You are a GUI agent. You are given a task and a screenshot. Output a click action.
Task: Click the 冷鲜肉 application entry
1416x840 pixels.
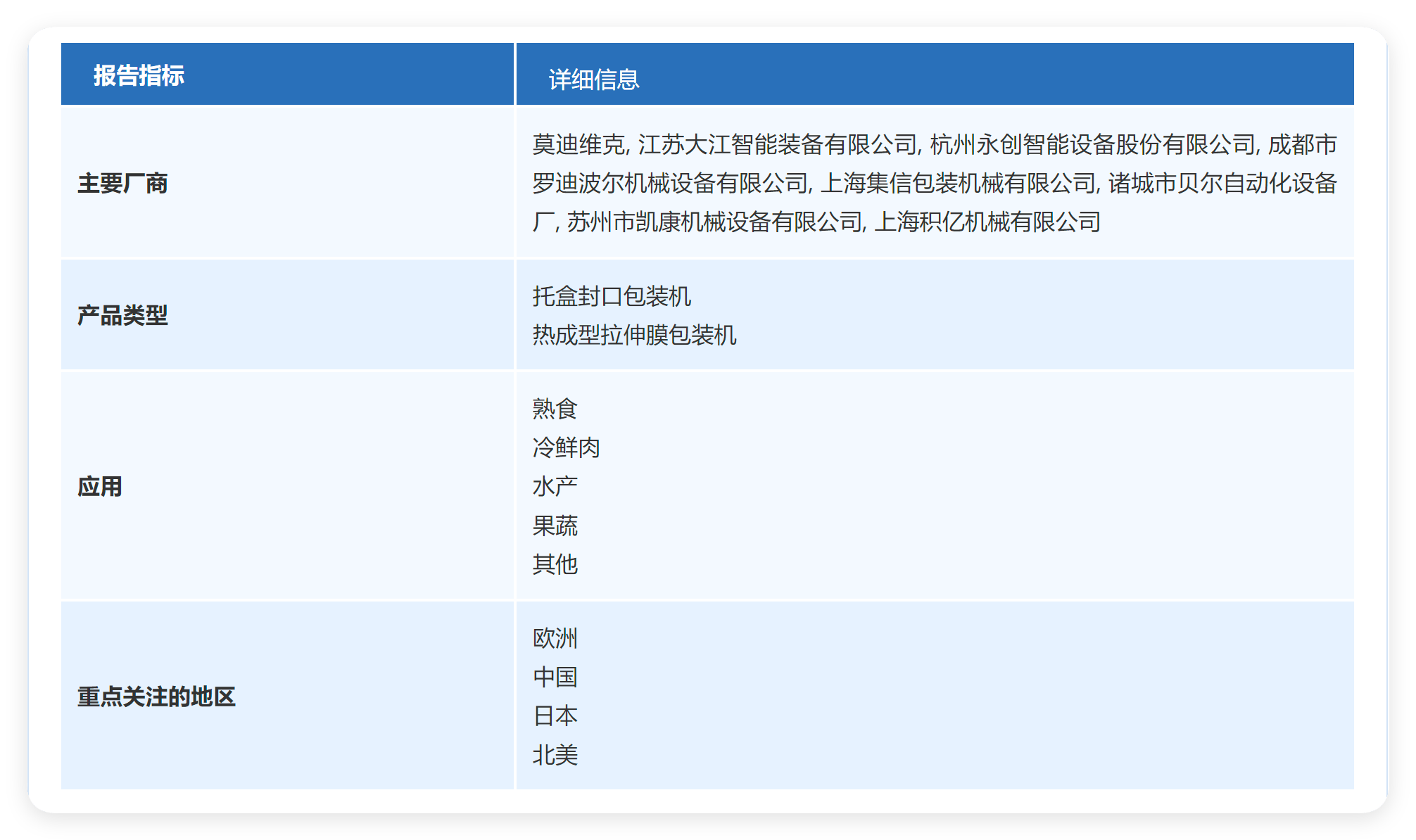click(567, 447)
